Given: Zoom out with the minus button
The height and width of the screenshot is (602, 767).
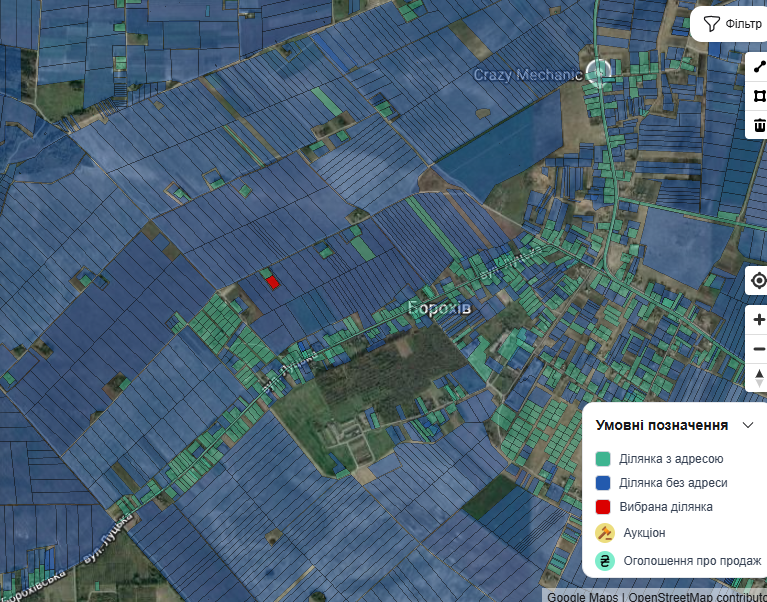Looking at the screenshot, I should [758, 349].
